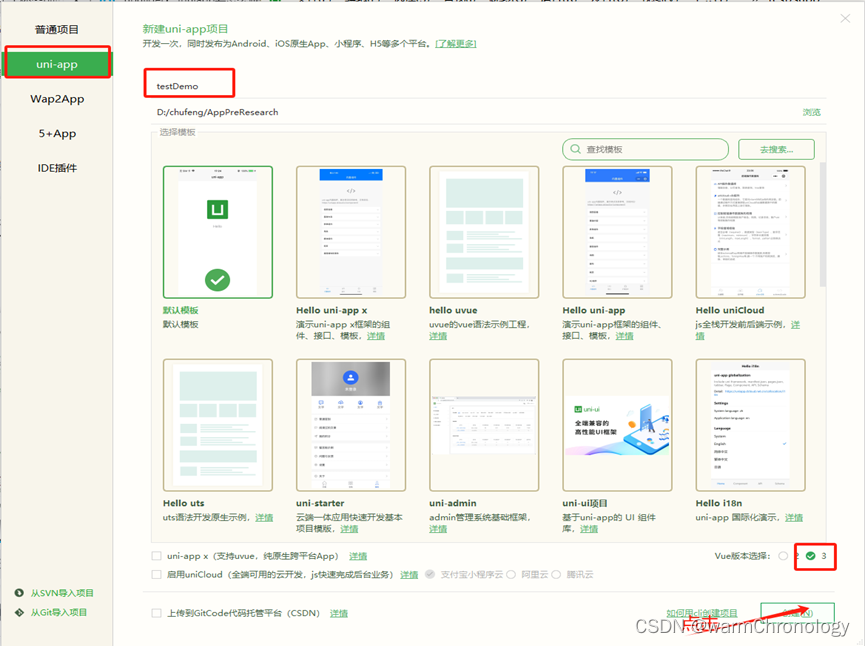
Task: Click the SVN import icon
Action: pos(19,592)
